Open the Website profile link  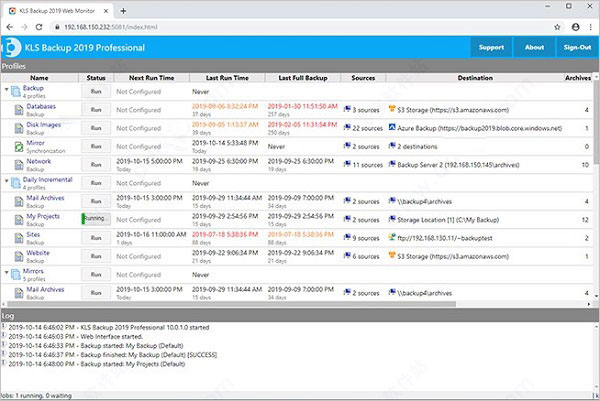(38, 253)
